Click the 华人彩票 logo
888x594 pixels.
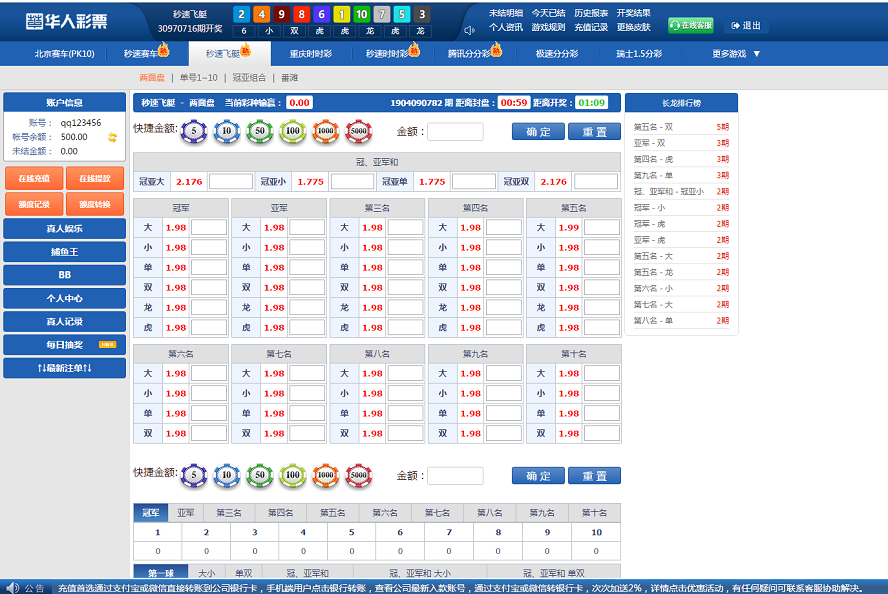pos(68,21)
